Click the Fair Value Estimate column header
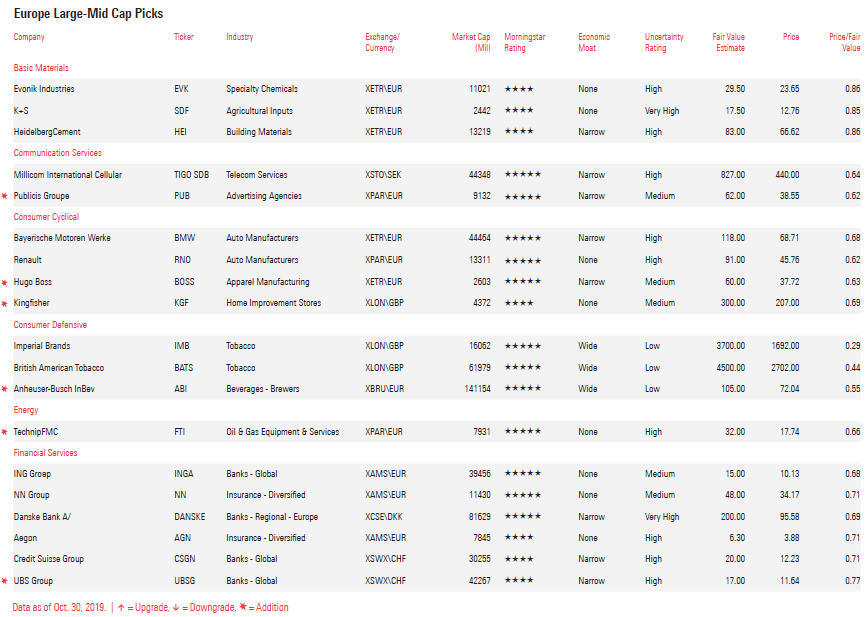This screenshot has width=866, height=617. 728,42
